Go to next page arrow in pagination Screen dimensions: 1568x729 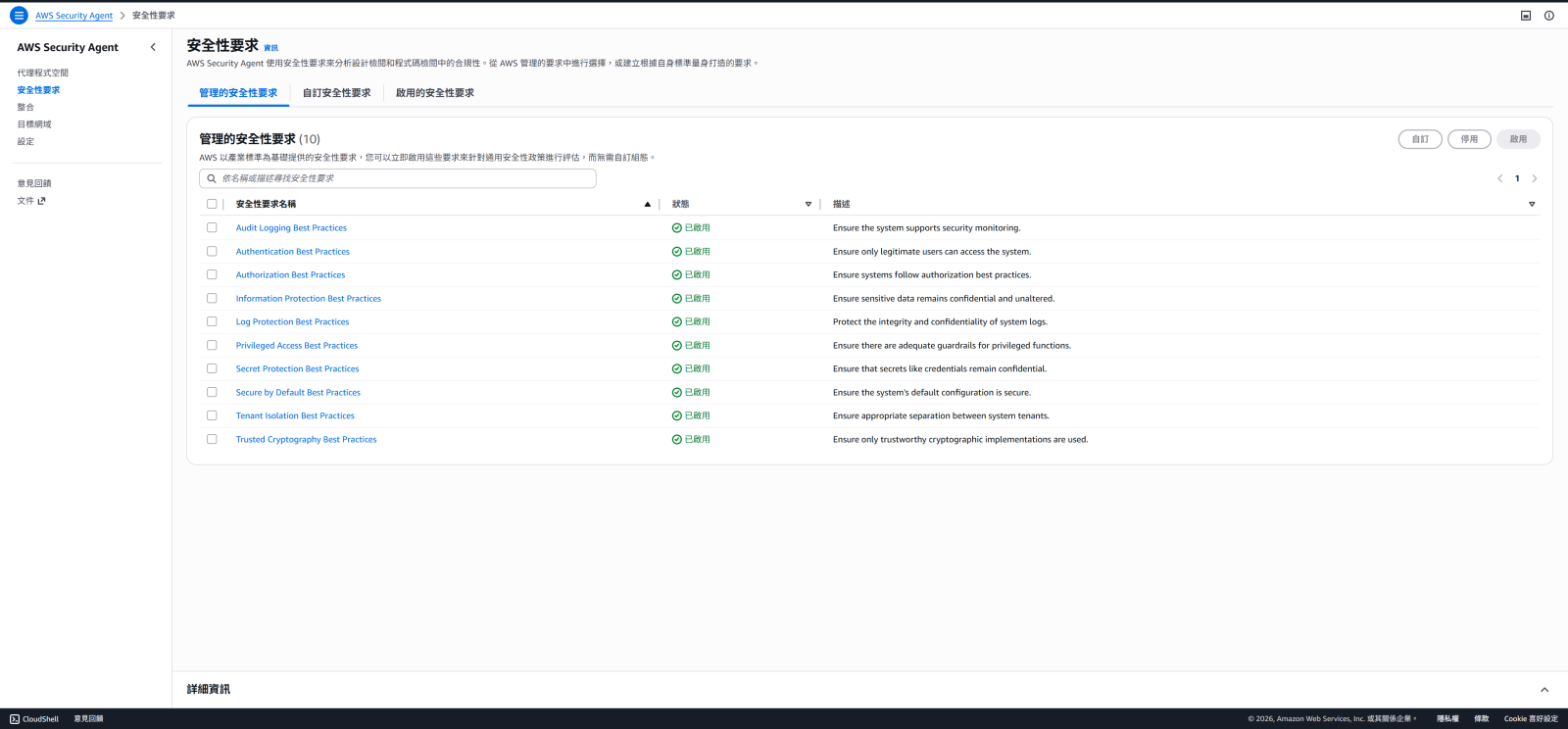pos(1535,178)
